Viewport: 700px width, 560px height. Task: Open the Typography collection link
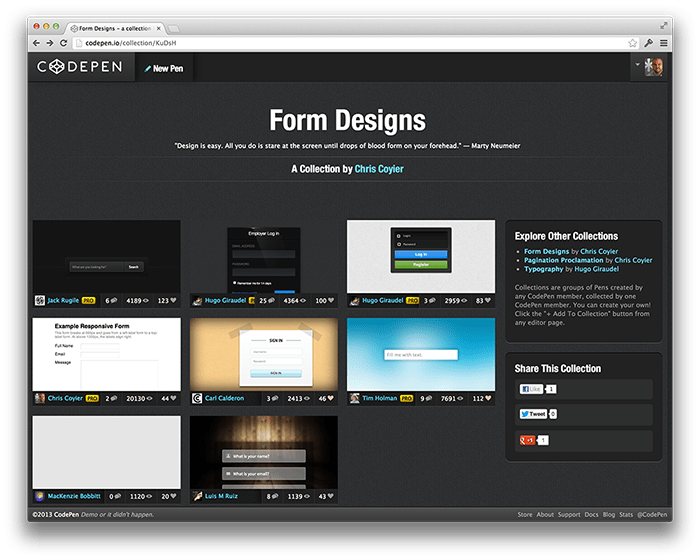(x=543, y=269)
